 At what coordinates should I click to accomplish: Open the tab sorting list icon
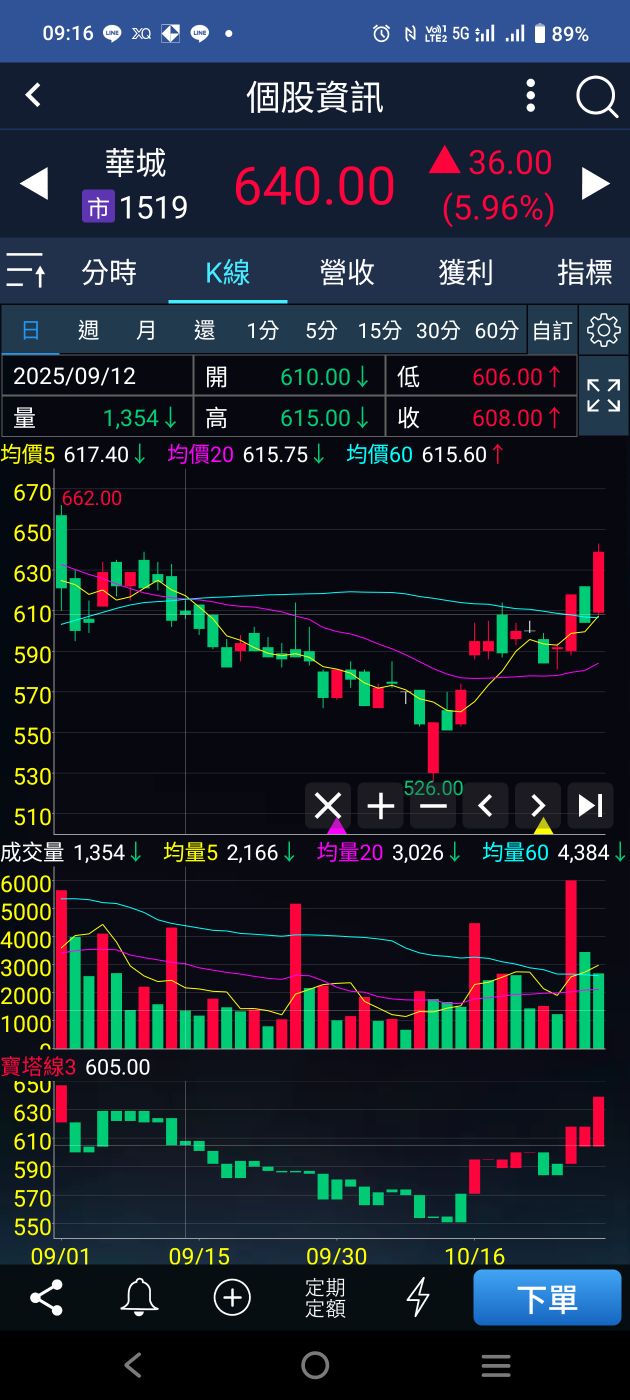(26, 271)
